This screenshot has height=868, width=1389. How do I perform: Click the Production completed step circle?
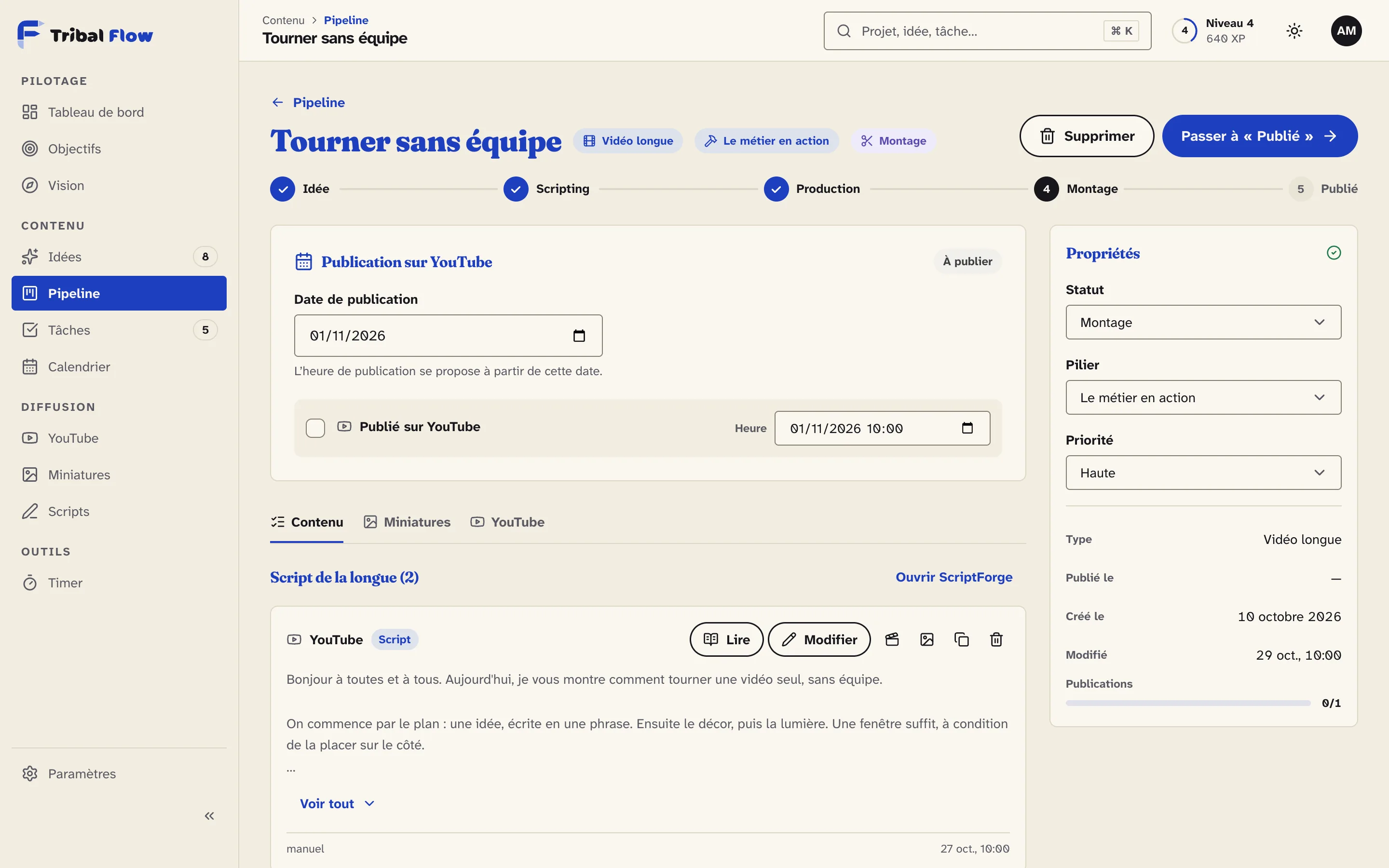coord(776,189)
